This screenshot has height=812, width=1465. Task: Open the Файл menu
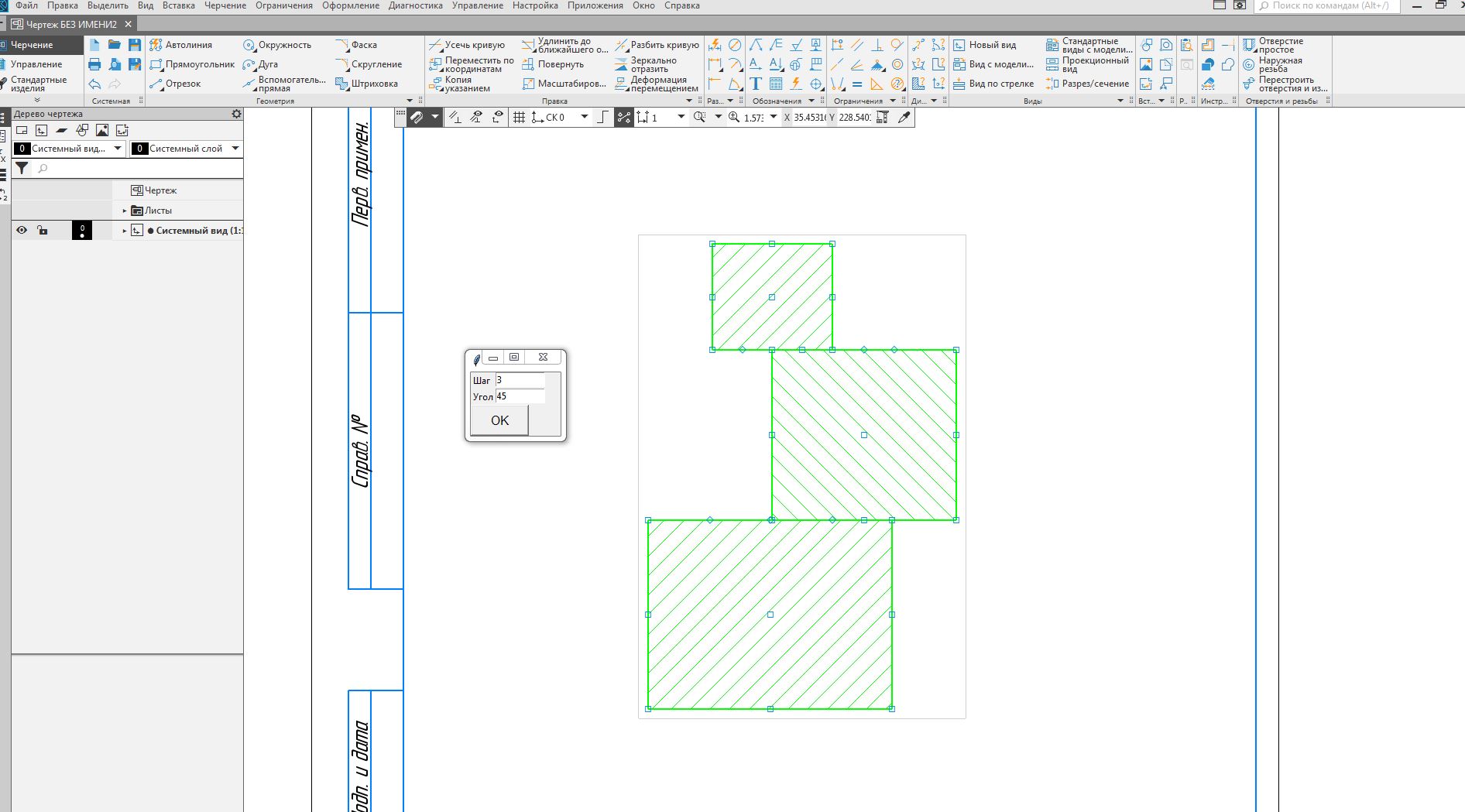pos(26,5)
